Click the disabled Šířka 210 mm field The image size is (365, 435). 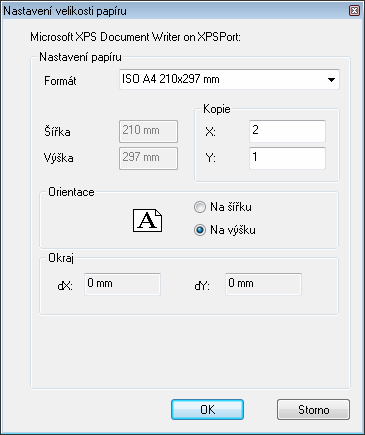click(148, 131)
